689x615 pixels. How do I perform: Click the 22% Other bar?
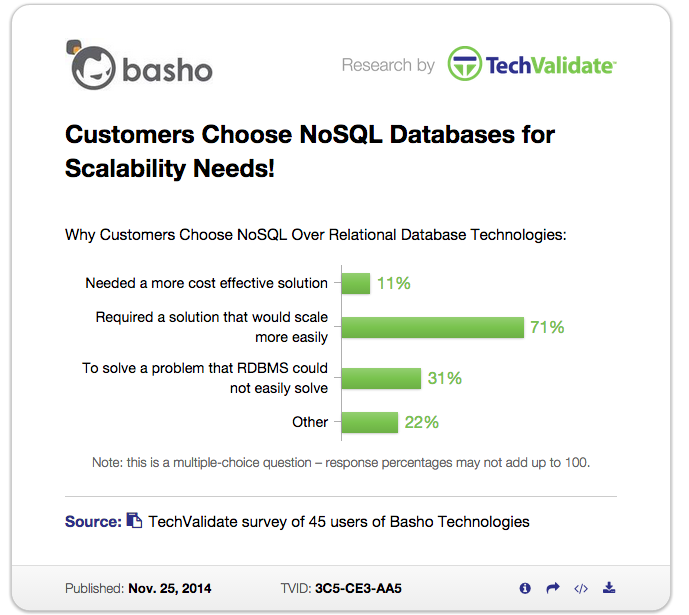pos(370,423)
